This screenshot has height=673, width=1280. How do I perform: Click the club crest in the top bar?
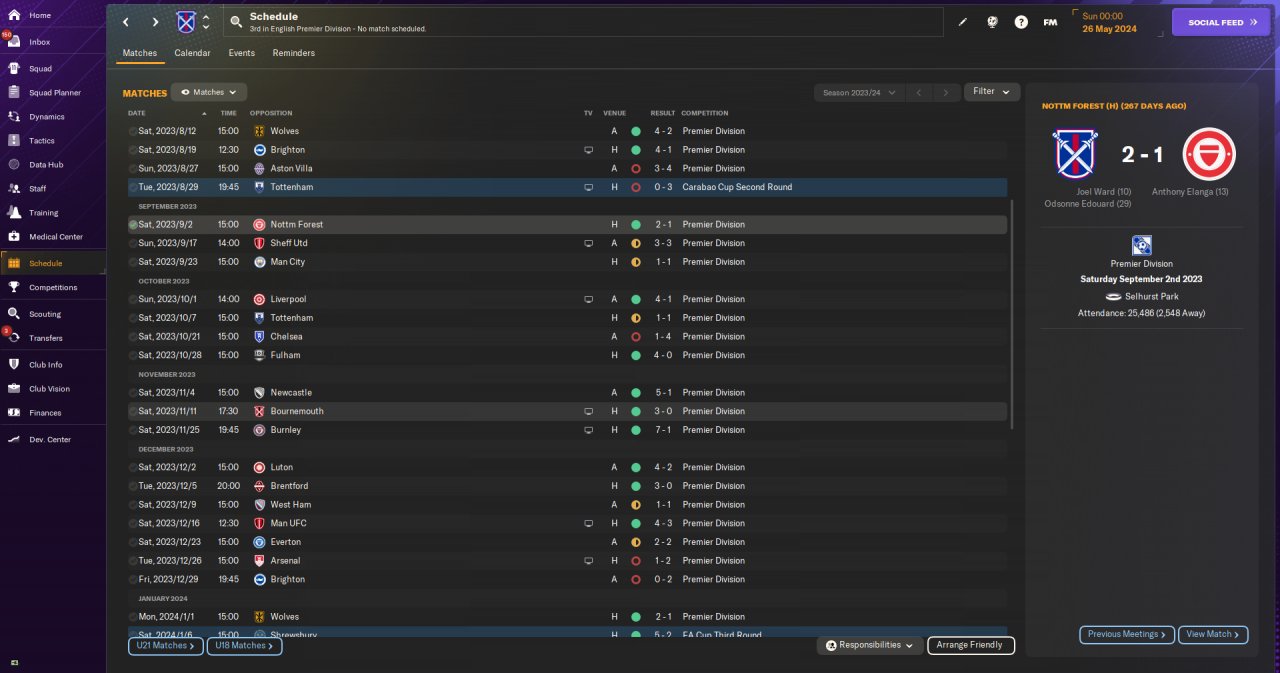(x=186, y=22)
